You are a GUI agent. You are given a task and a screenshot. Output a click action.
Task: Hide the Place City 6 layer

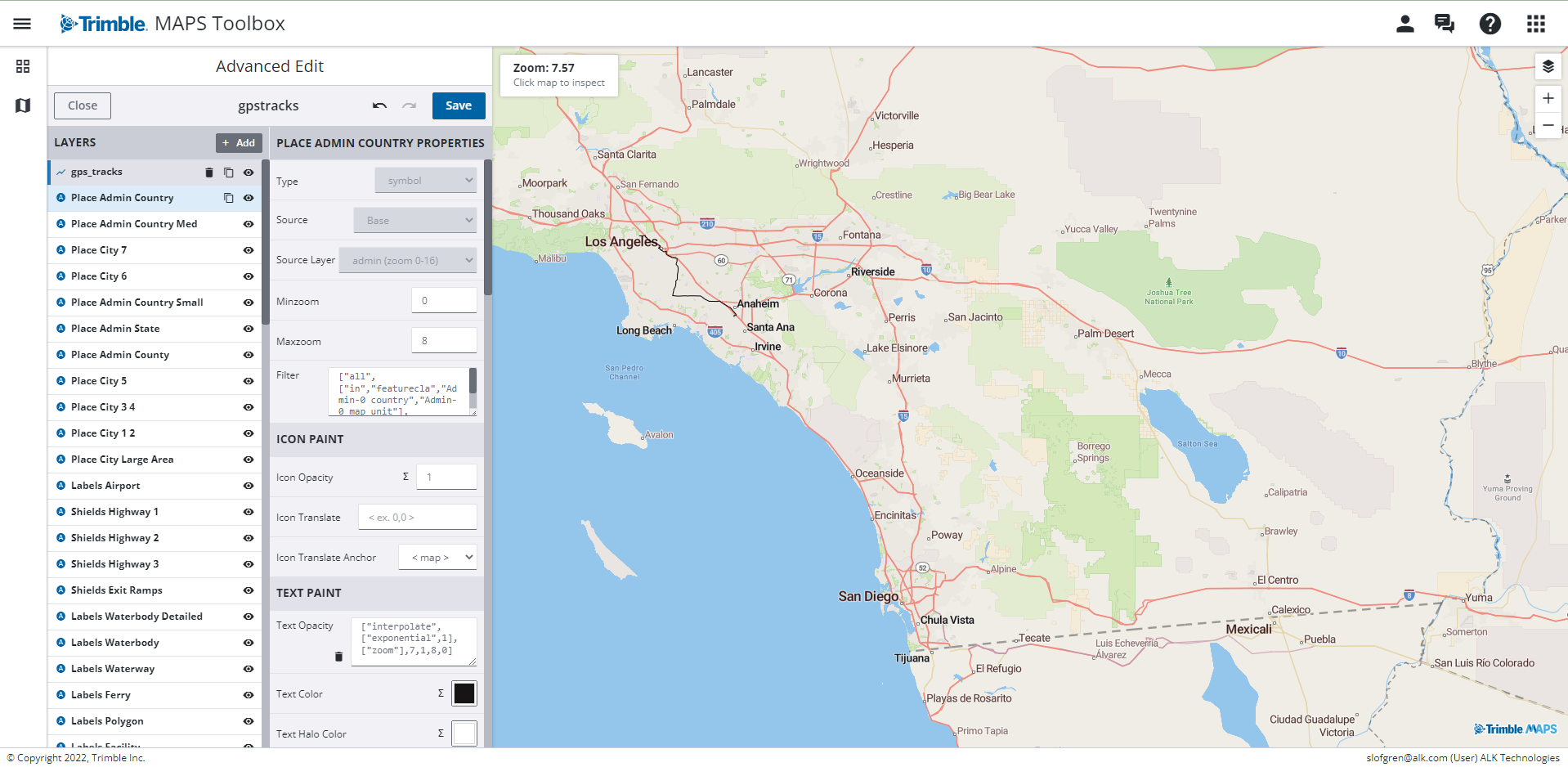[249, 276]
